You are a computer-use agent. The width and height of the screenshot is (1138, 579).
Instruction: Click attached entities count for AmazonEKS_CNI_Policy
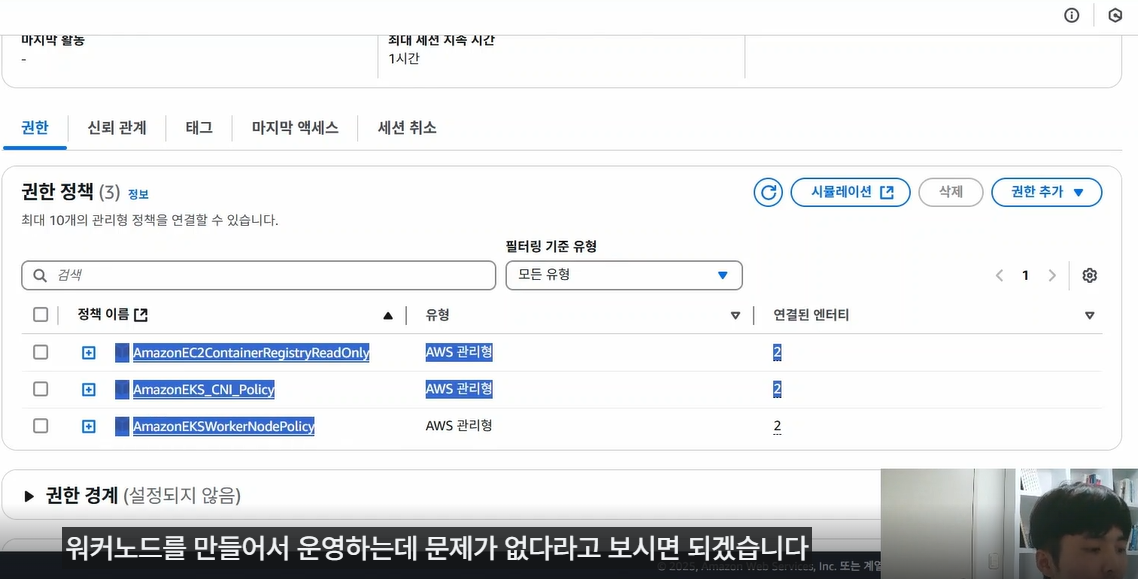pyautogui.click(x=777, y=390)
